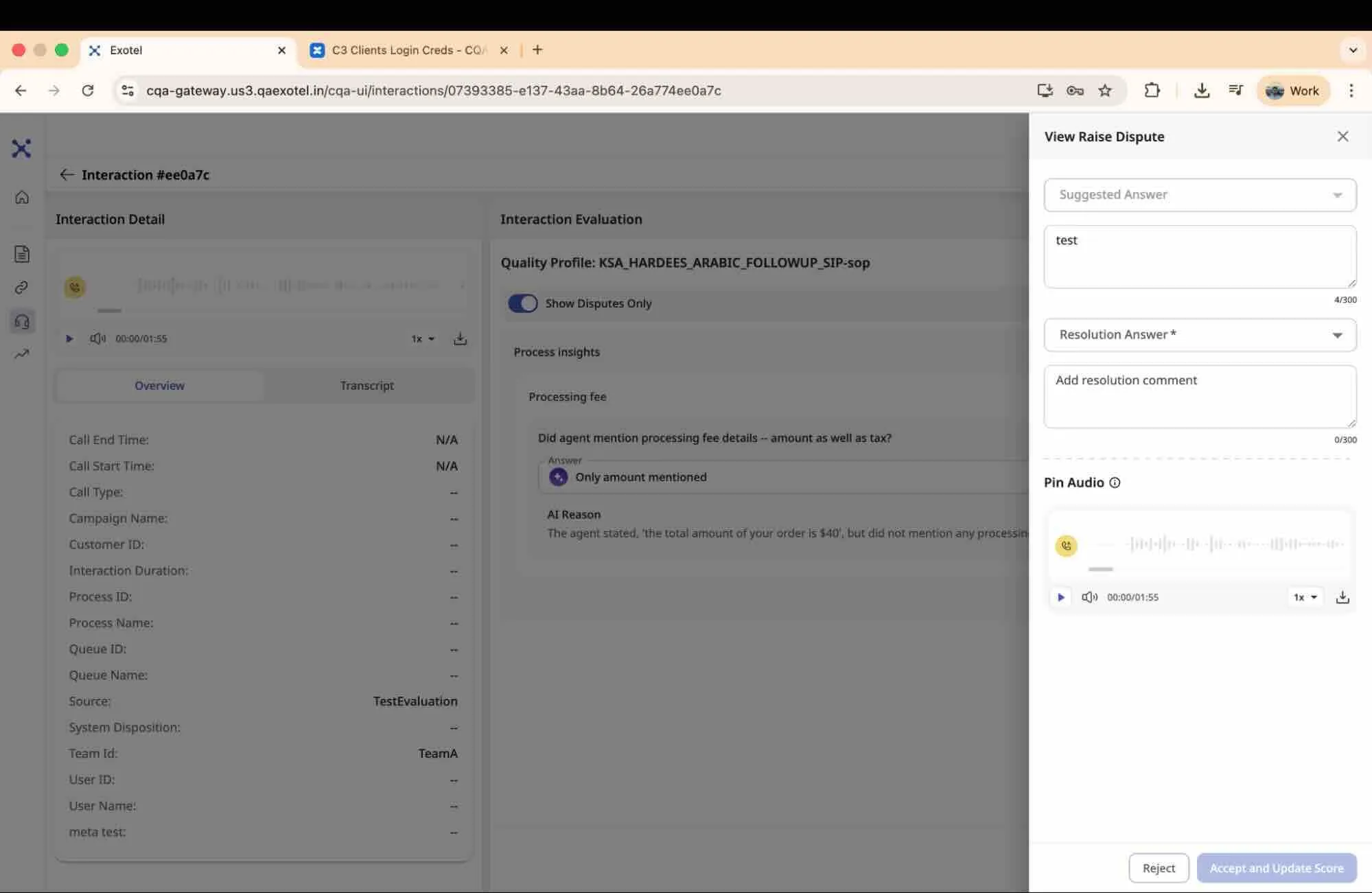The width and height of the screenshot is (1372, 893).
Task: Open the Suggested Answer dropdown
Action: (1200, 195)
